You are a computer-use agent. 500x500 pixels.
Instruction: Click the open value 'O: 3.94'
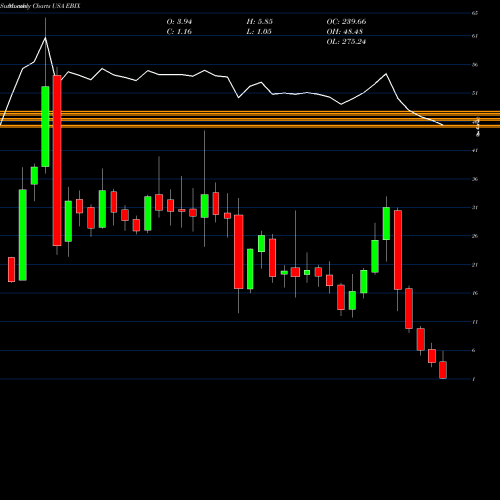point(179,22)
